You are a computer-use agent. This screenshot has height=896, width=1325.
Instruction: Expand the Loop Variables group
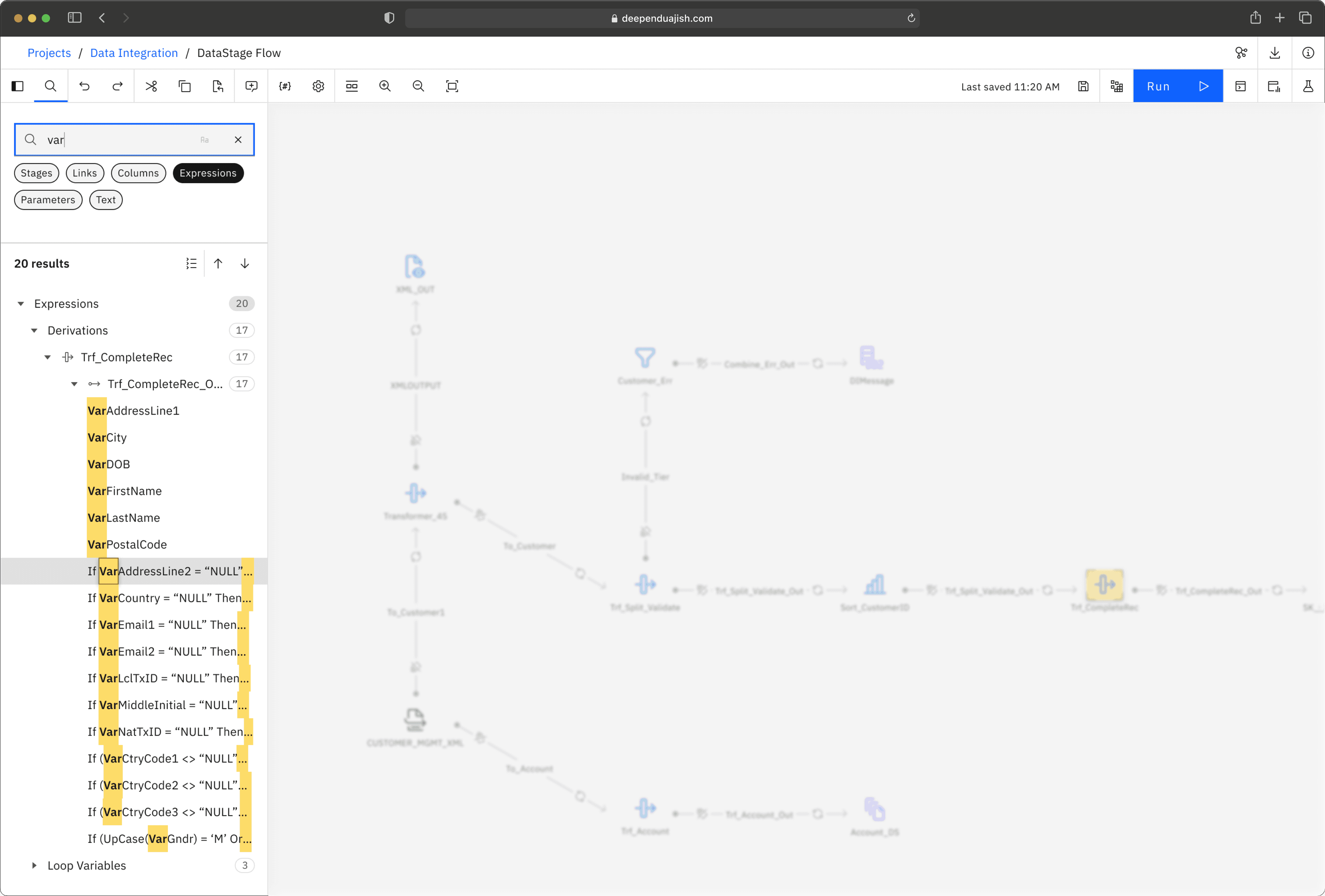tap(34, 865)
